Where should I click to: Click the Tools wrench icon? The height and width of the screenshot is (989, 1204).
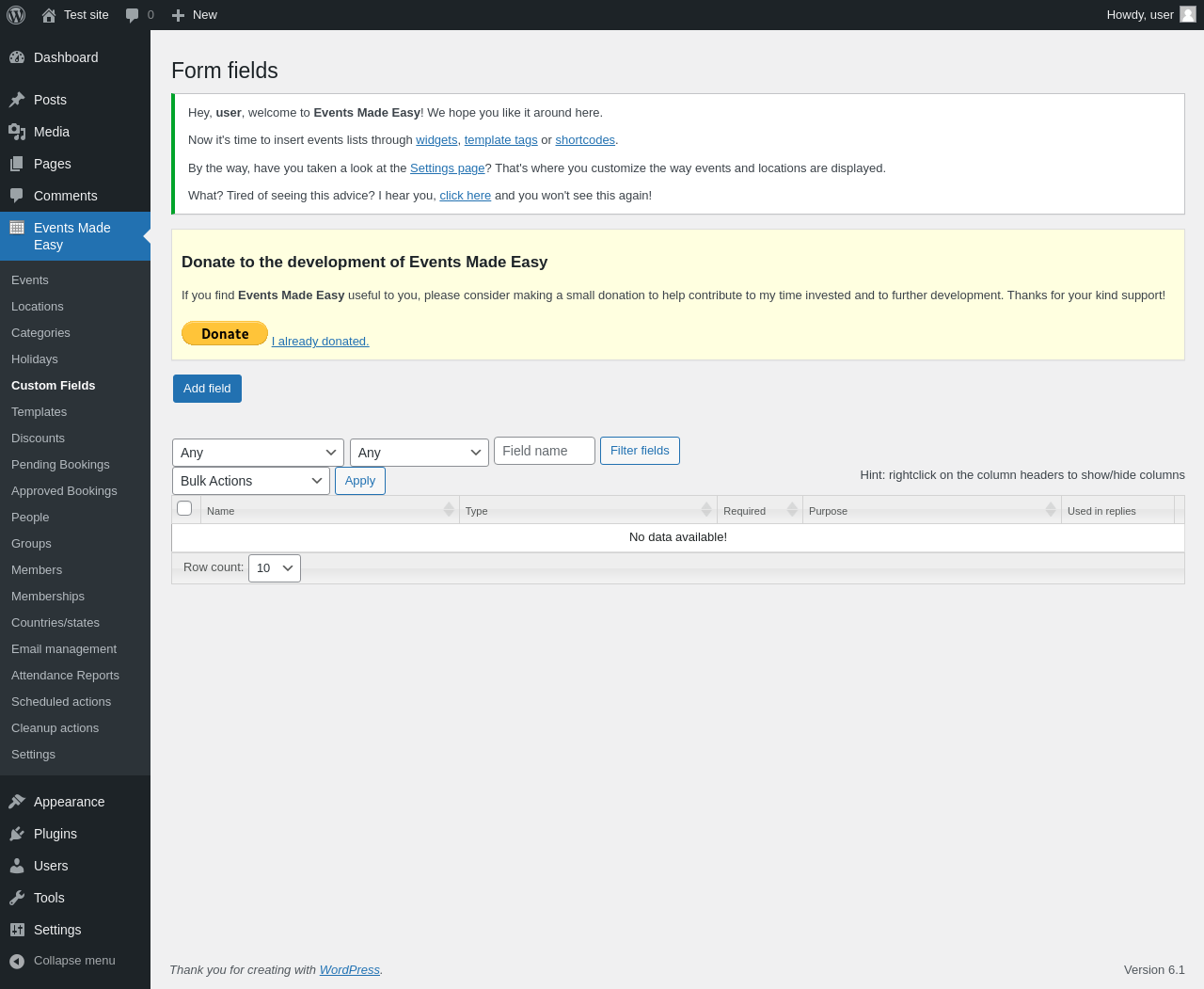point(17,898)
